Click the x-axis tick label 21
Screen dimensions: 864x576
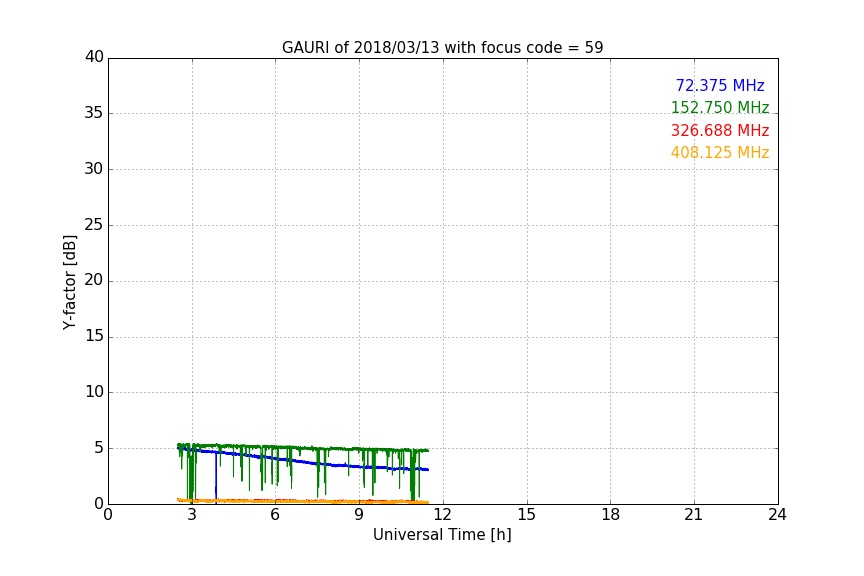coord(694,515)
